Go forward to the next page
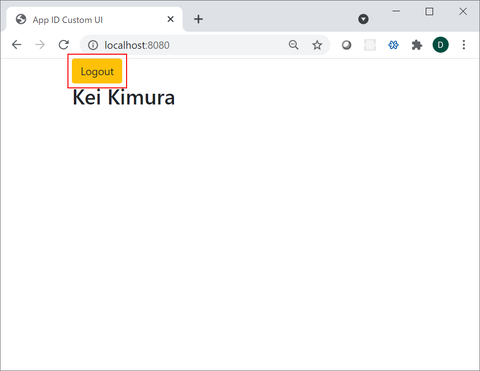 [40, 45]
